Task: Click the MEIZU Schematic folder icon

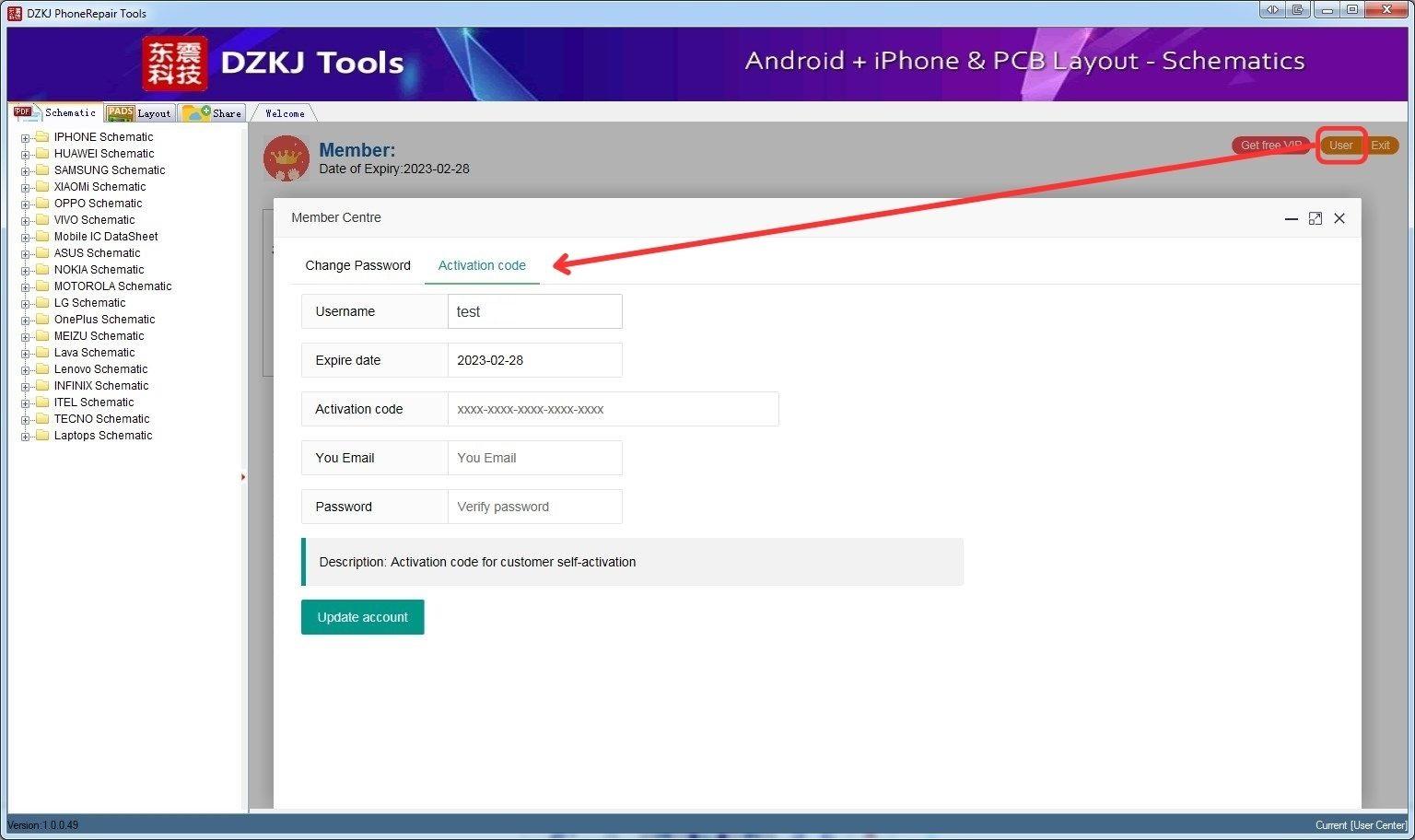Action: 41,336
